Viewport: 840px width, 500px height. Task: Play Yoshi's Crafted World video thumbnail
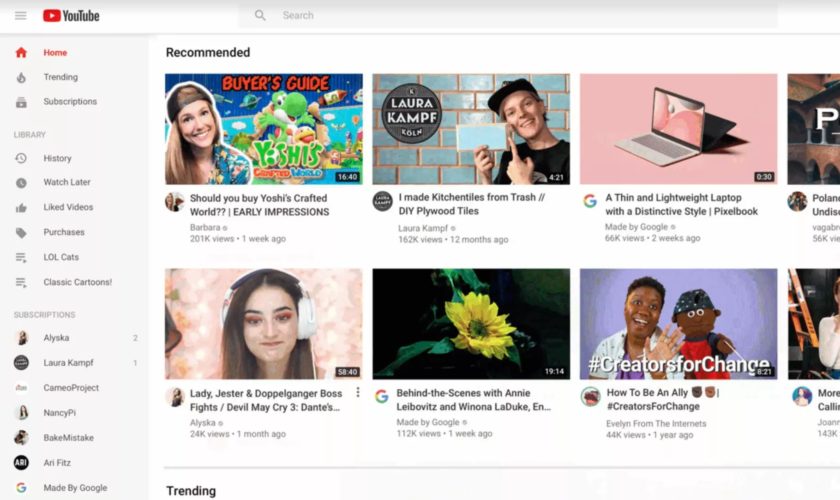point(264,129)
